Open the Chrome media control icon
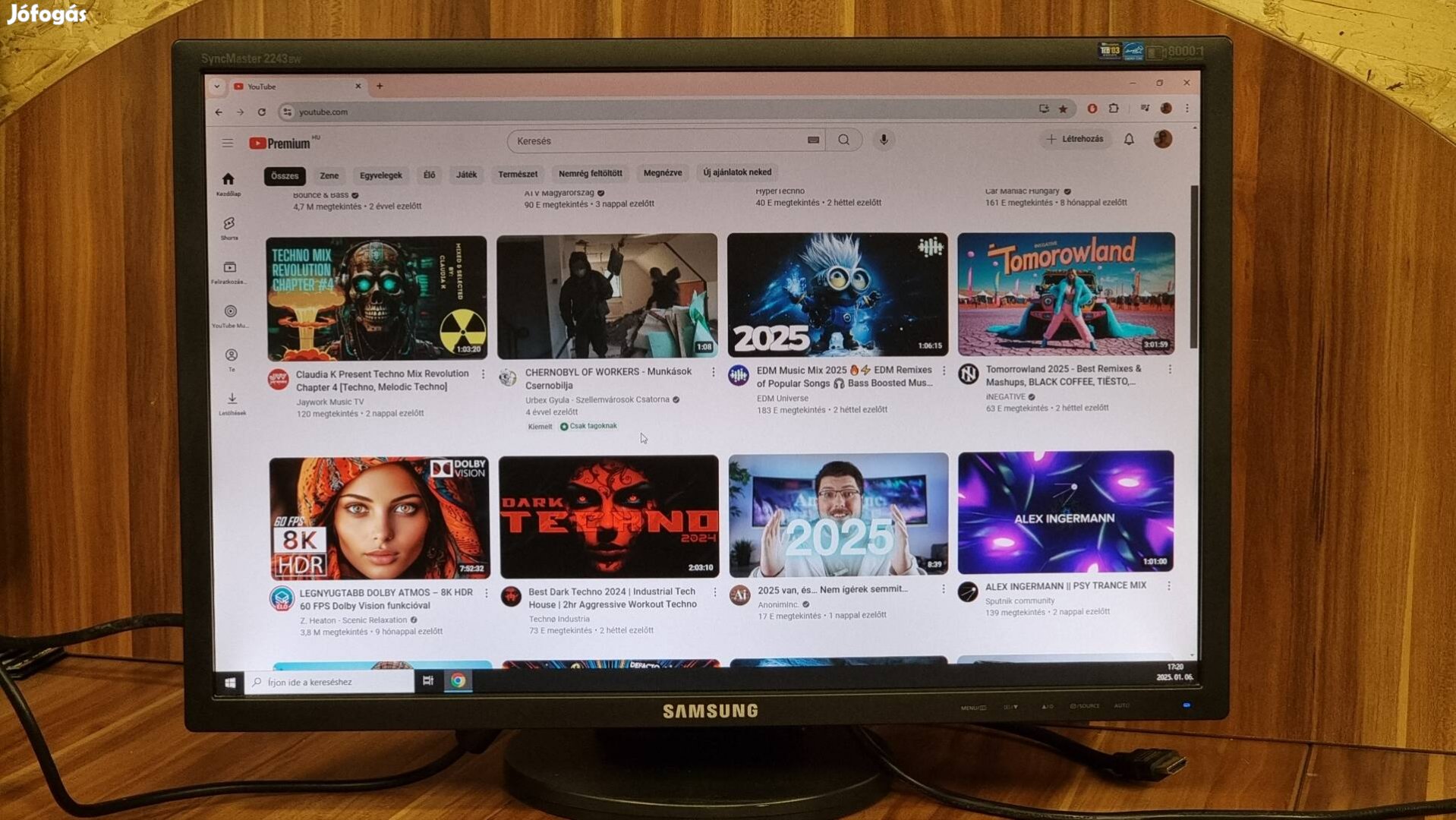Viewport: 1456px width, 820px height. pyautogui.click(x=1145, y=108)
